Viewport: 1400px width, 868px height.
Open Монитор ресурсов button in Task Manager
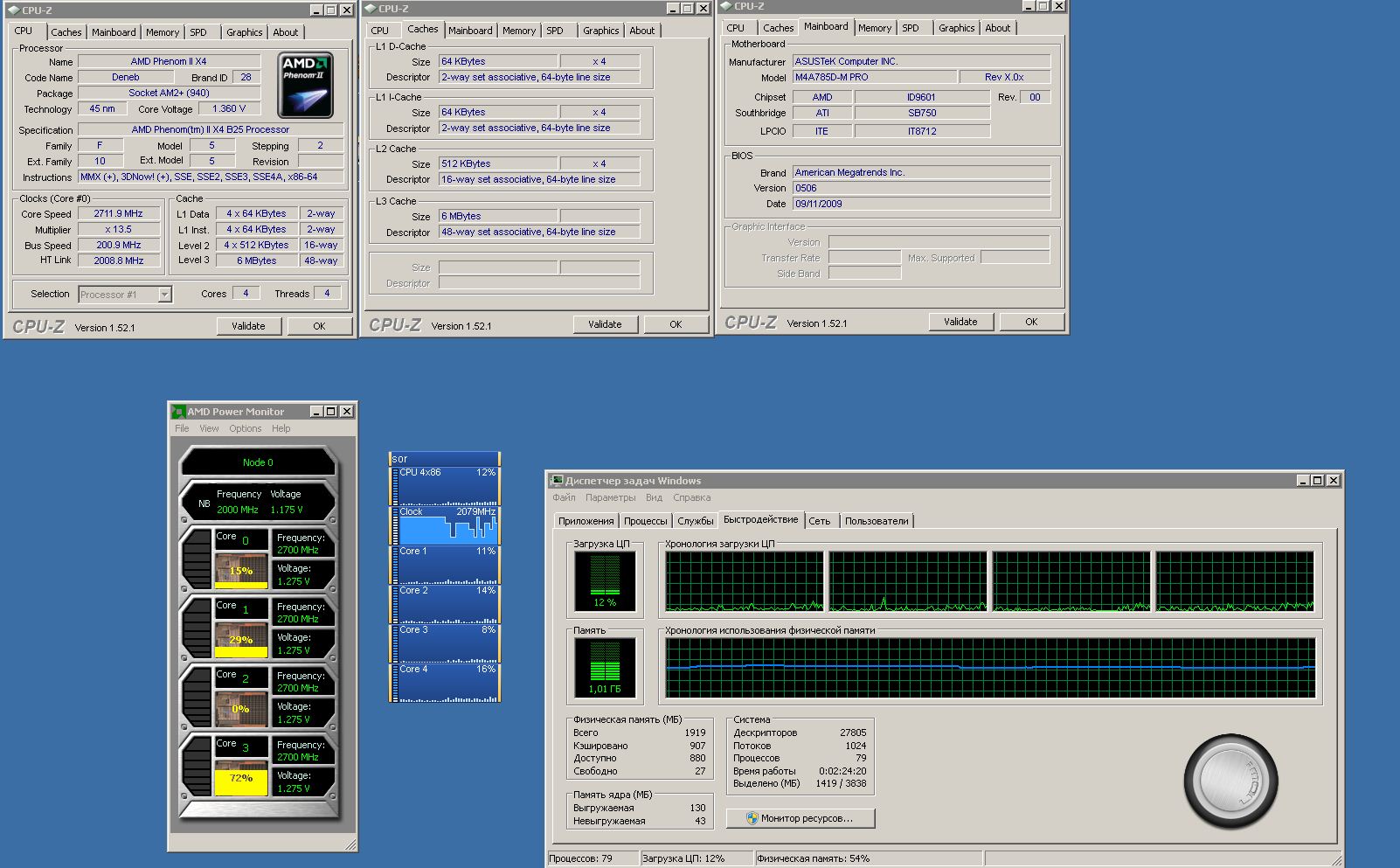point(800,818)
